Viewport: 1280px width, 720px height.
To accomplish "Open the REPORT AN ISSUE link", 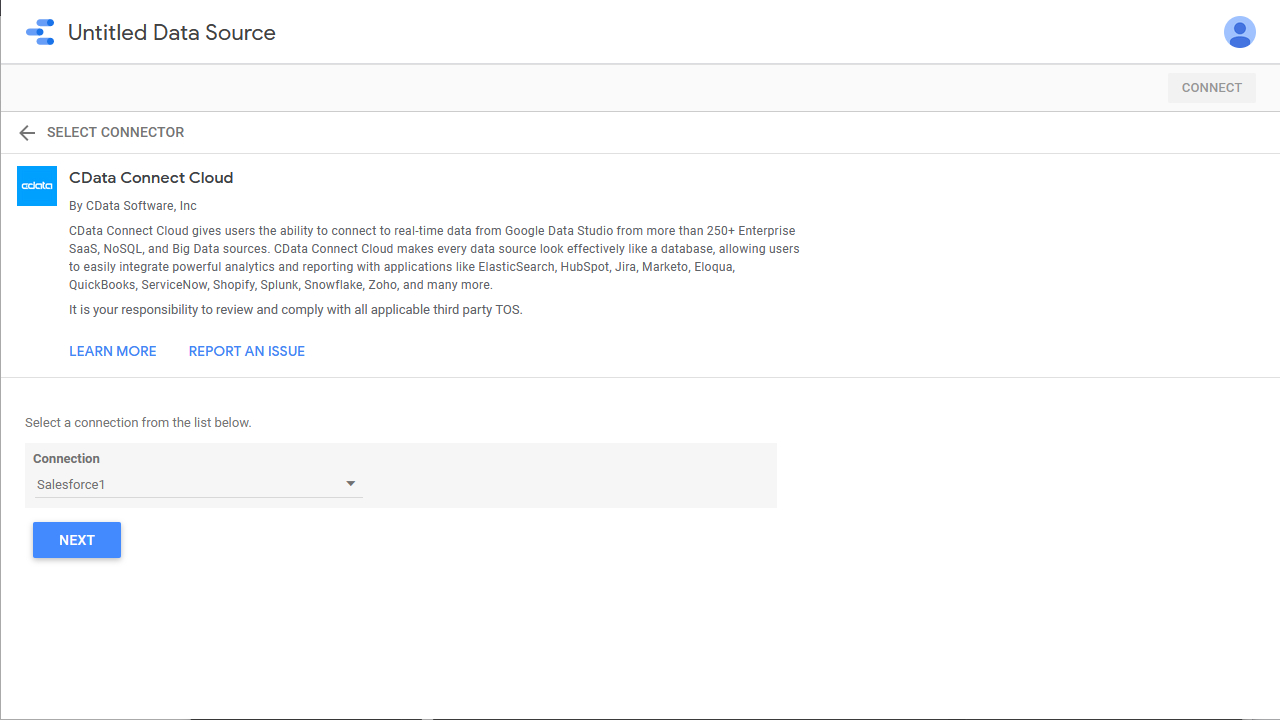I will (247, 351).
